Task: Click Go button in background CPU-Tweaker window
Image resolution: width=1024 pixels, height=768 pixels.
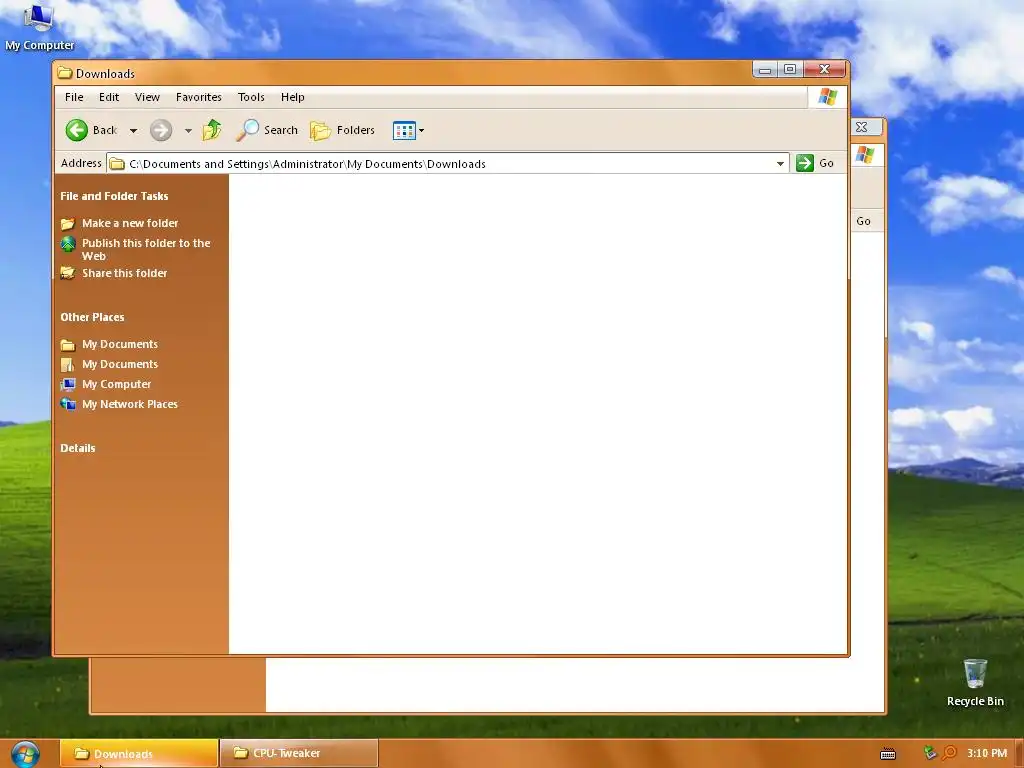Action: (x=863, y=221)
